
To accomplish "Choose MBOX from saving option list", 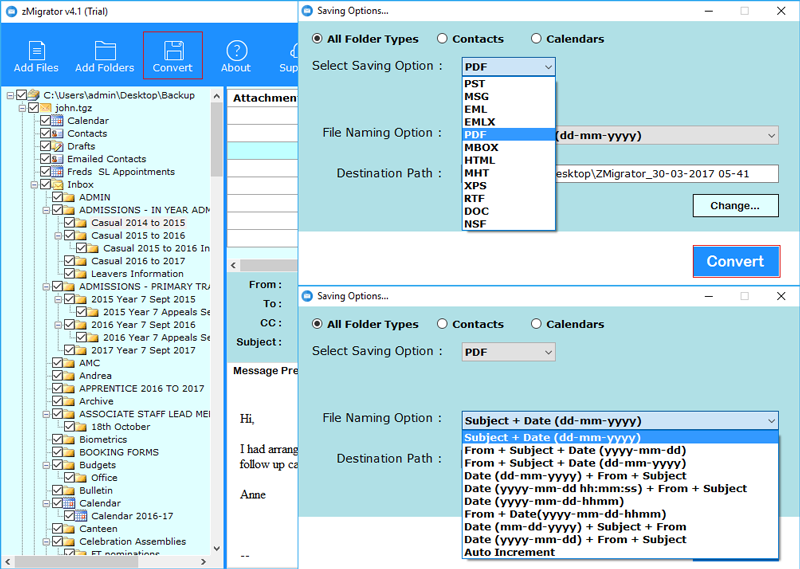I will click(508, 147).
